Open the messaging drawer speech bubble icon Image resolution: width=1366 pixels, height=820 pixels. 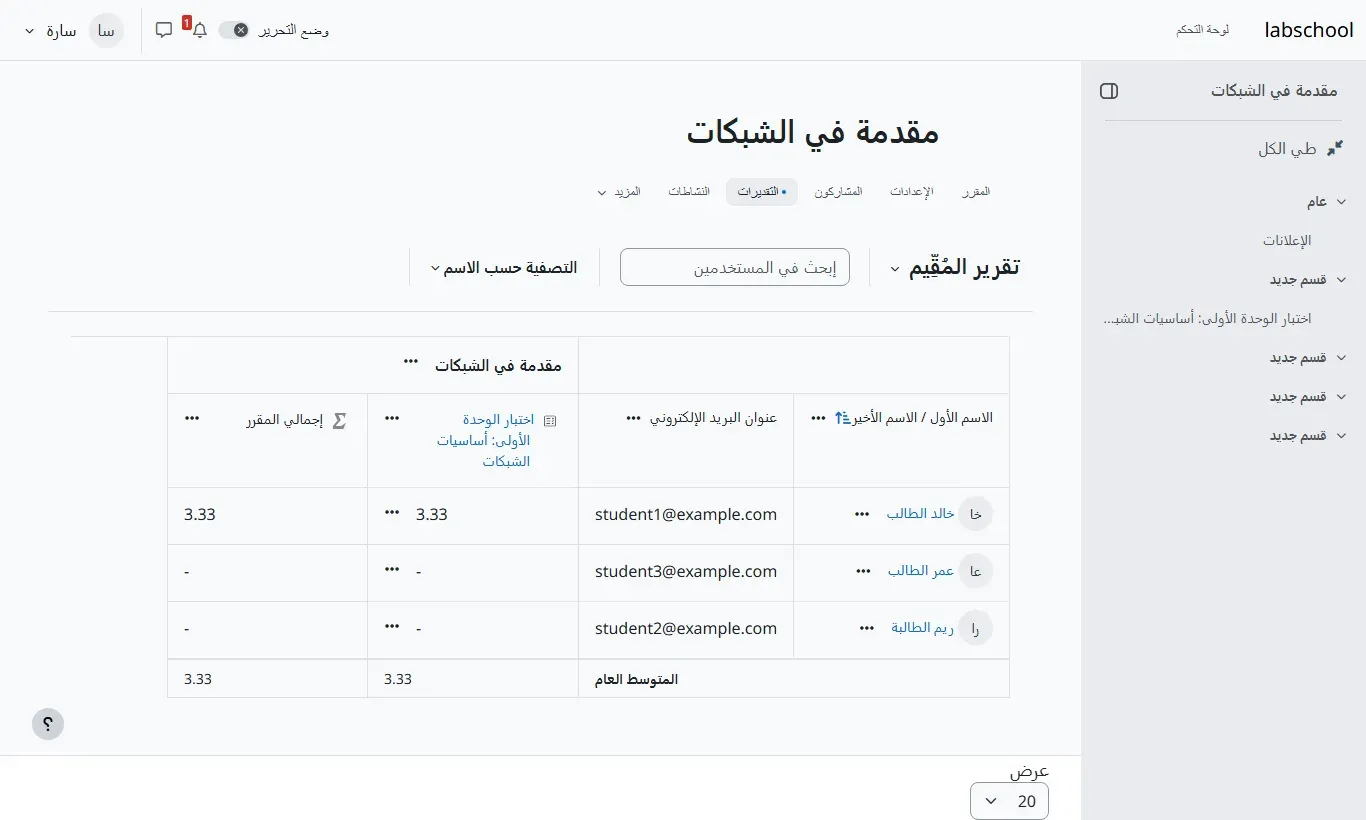pos(164,30)
